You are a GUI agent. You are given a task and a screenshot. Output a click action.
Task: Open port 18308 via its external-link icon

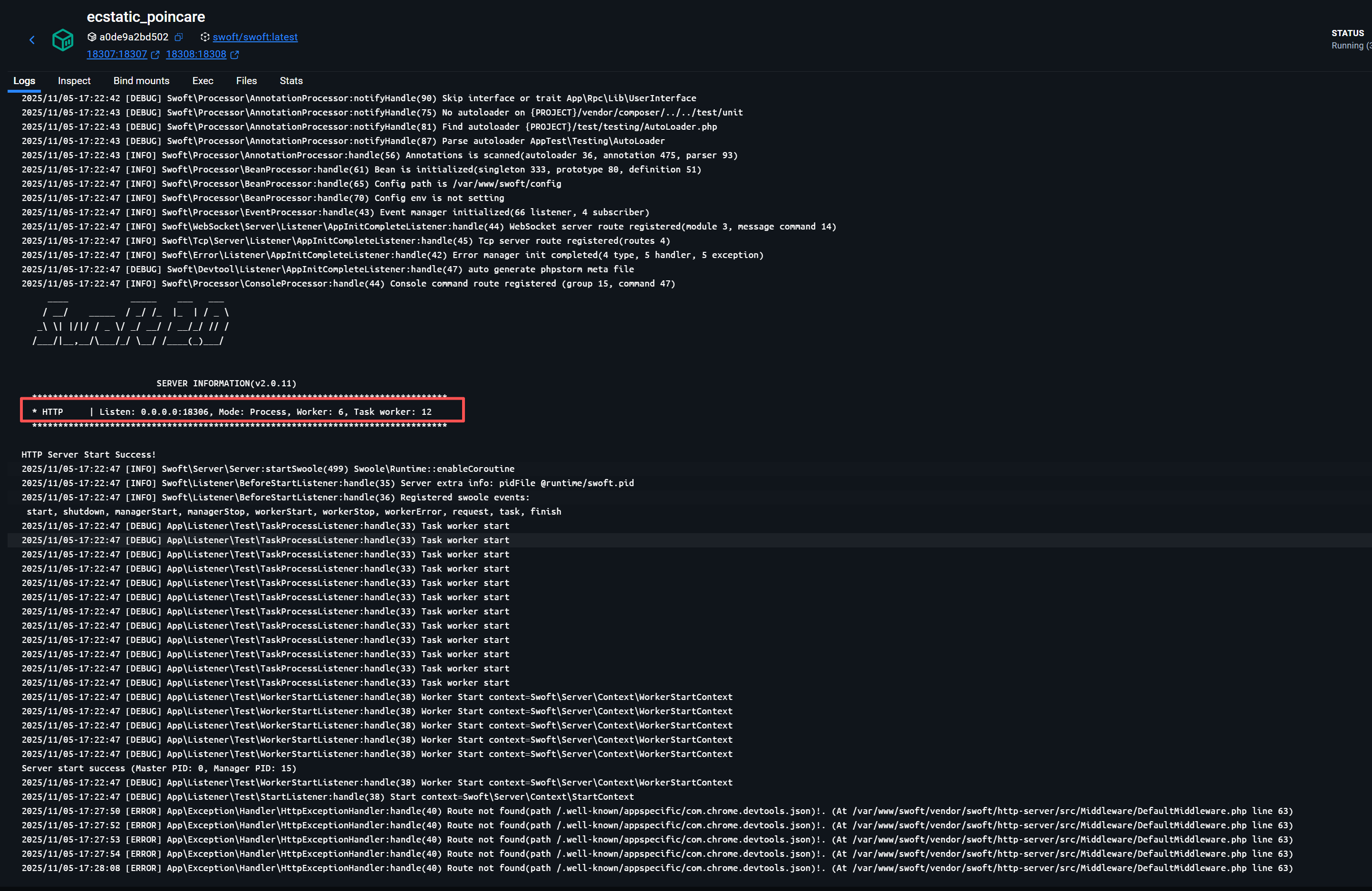coord(235,55)
